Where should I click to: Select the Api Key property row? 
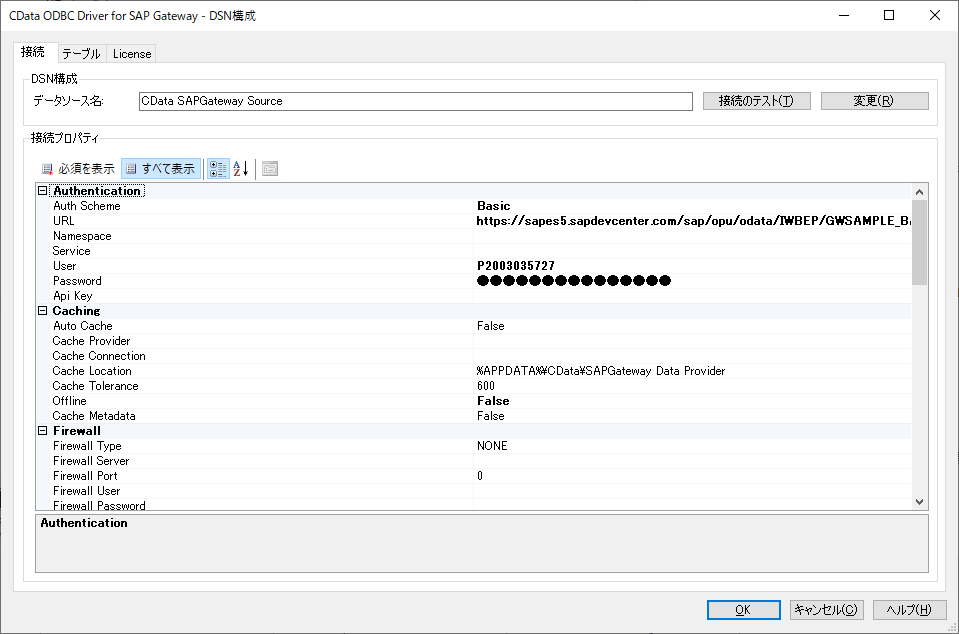coord(481,296)
